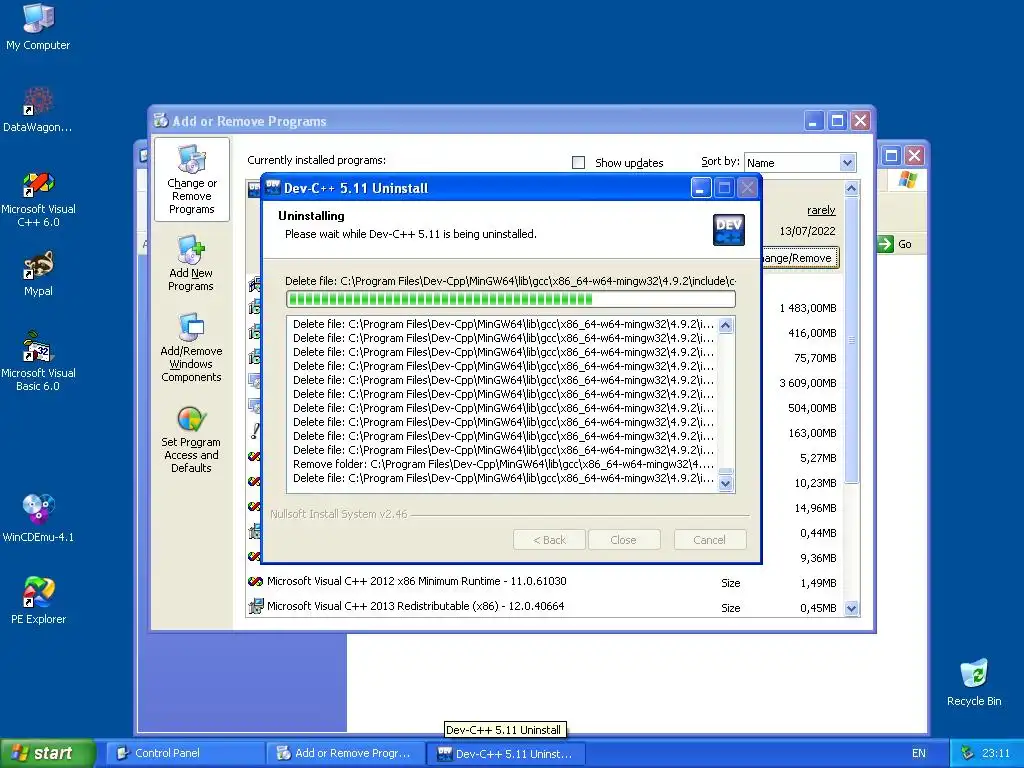
Task: Open Add/Remove Windows Components
Action: (191, 347)
